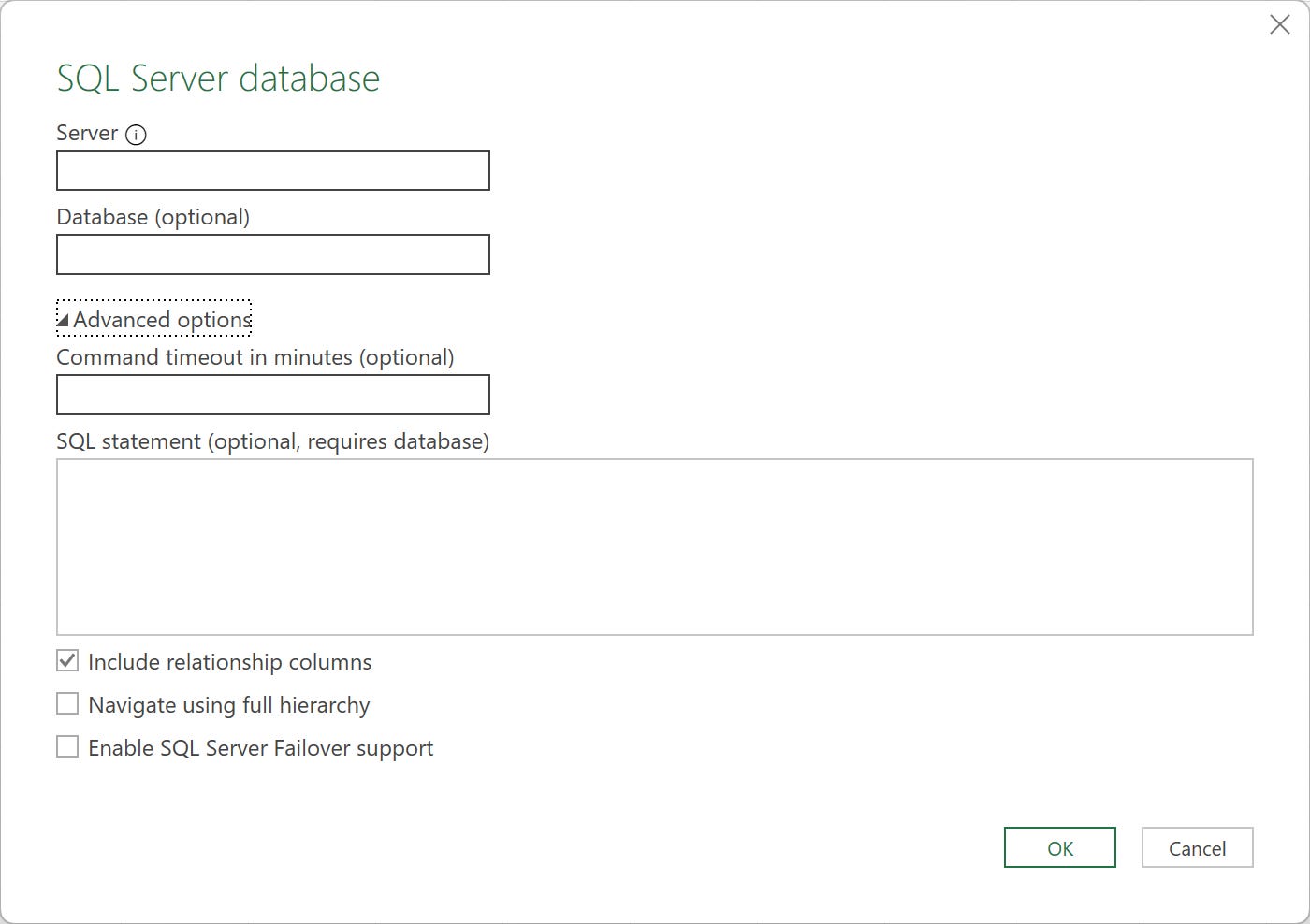Uncheck Include relationship columns

(x=67, y=661)
